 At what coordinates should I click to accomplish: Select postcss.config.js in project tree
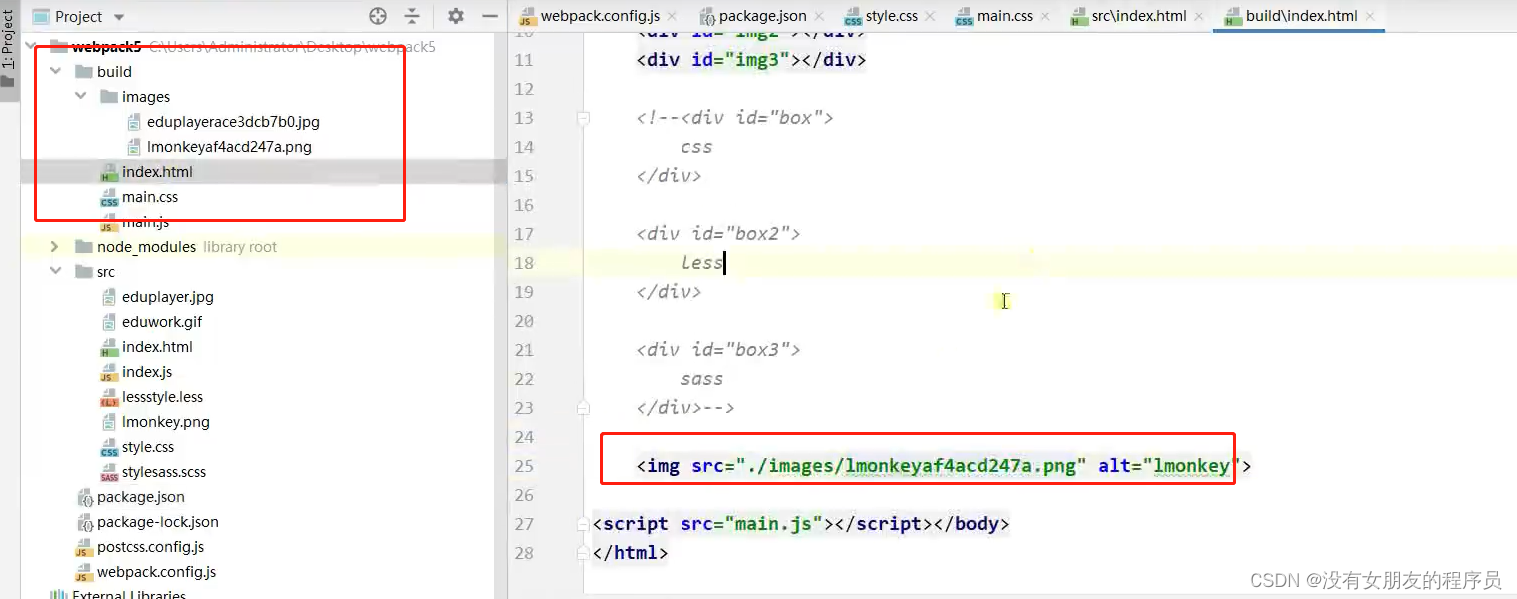pyautogui.click(x=151, y=547)
